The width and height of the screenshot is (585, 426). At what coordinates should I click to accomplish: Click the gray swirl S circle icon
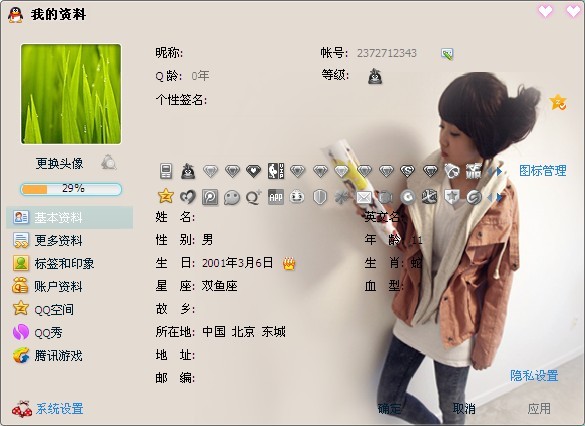(474, 197)
